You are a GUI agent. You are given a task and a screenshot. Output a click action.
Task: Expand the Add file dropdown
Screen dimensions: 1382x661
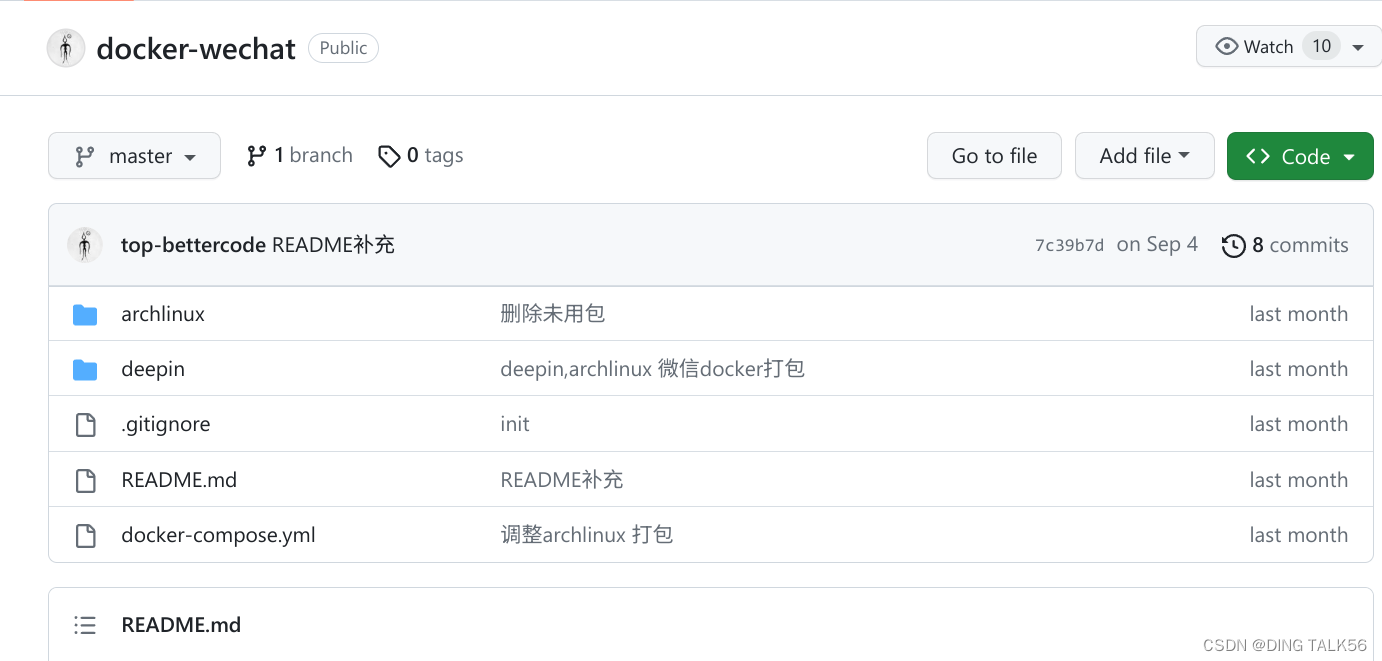[1144, 155]
